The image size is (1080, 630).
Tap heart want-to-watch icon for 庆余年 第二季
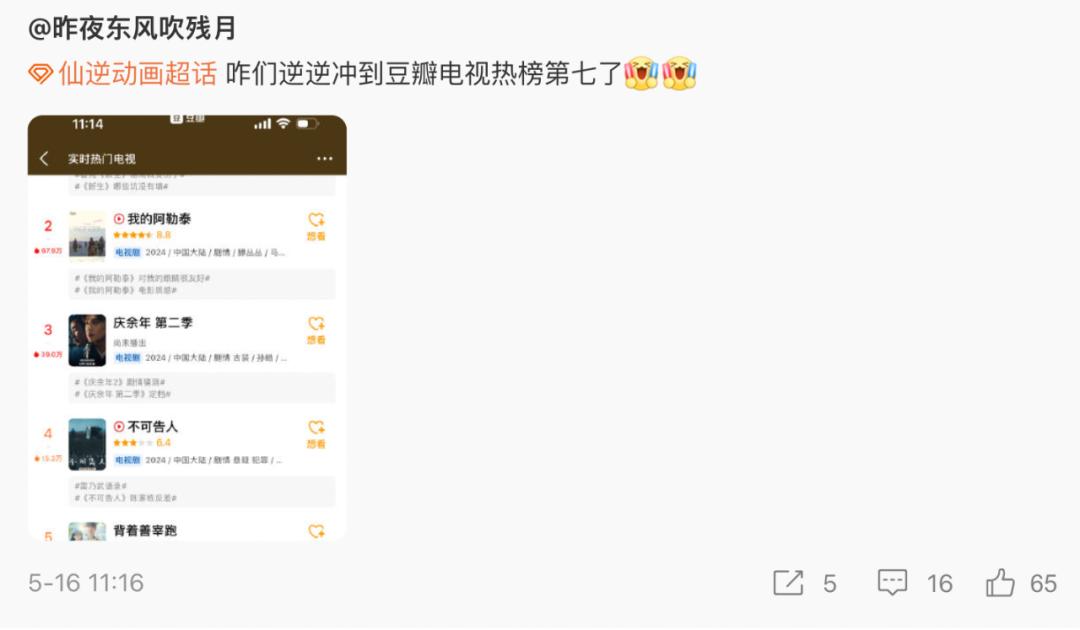pyautogui.click(x=316, y=324)
